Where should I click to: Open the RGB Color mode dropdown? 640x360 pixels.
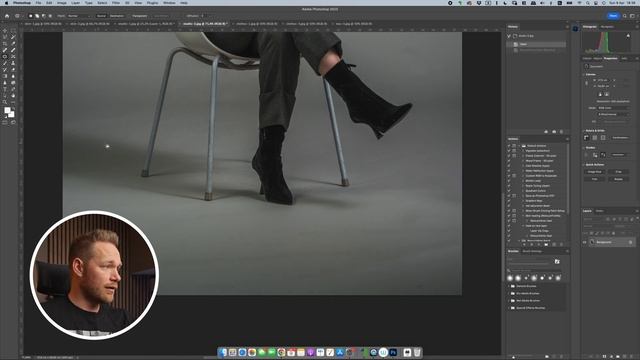point(613,108)
